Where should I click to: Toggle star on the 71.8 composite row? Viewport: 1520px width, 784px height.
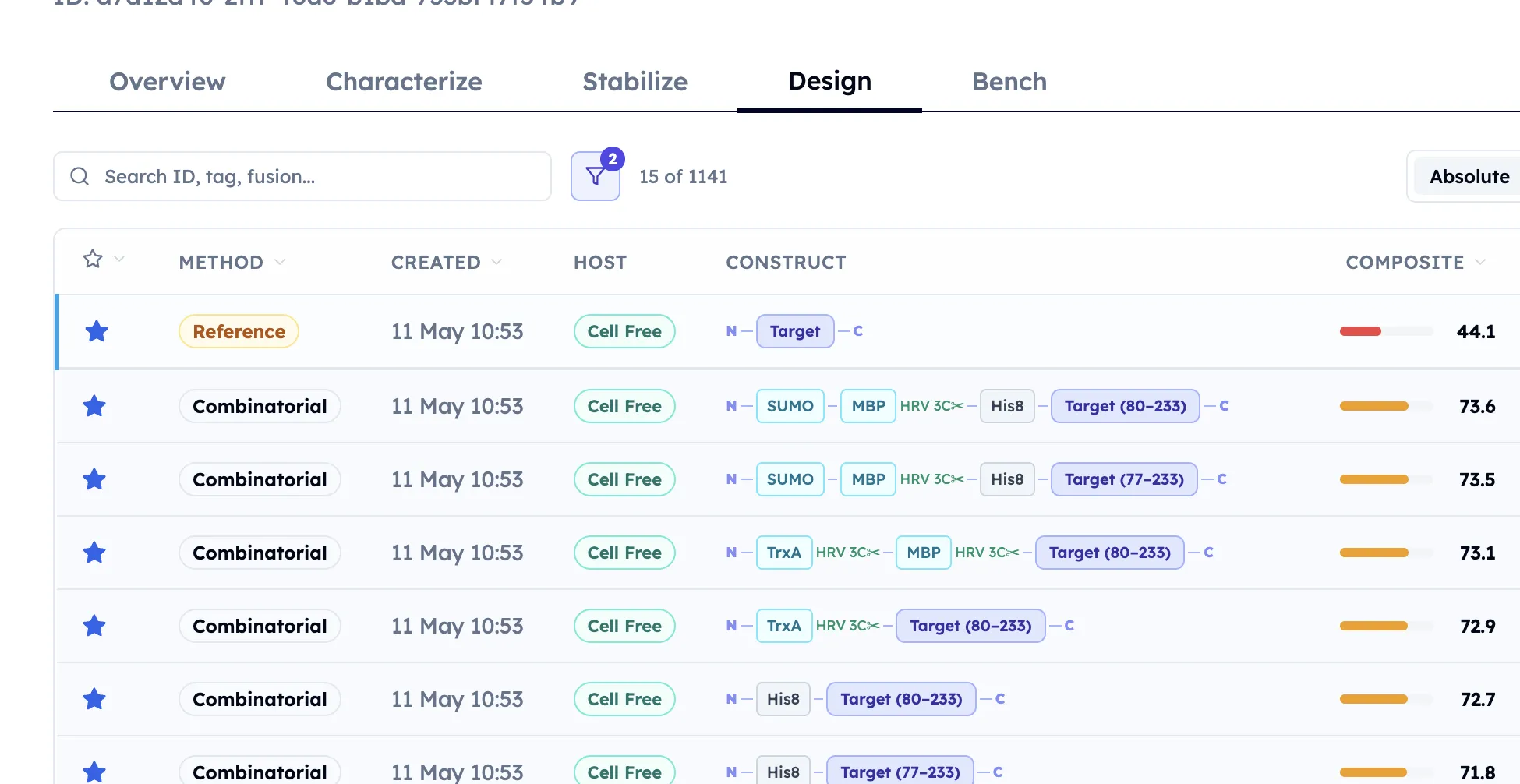(94, 772)
